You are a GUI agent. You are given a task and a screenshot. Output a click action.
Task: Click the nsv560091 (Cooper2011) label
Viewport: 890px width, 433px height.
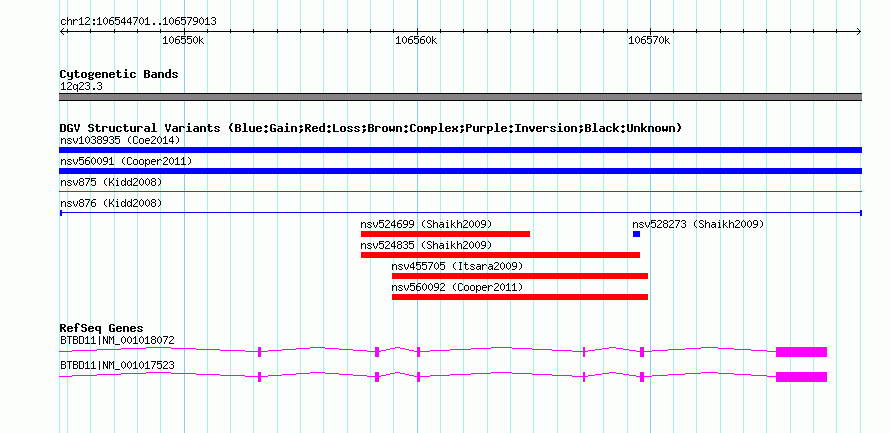(126, 161)
